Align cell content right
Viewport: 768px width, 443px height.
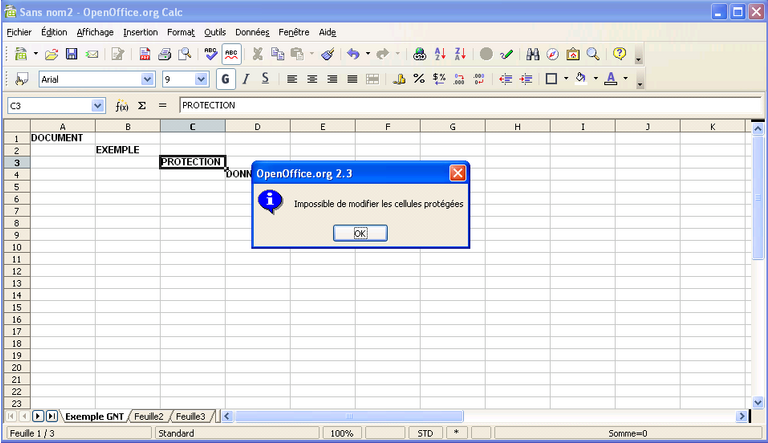coord(332,79)
